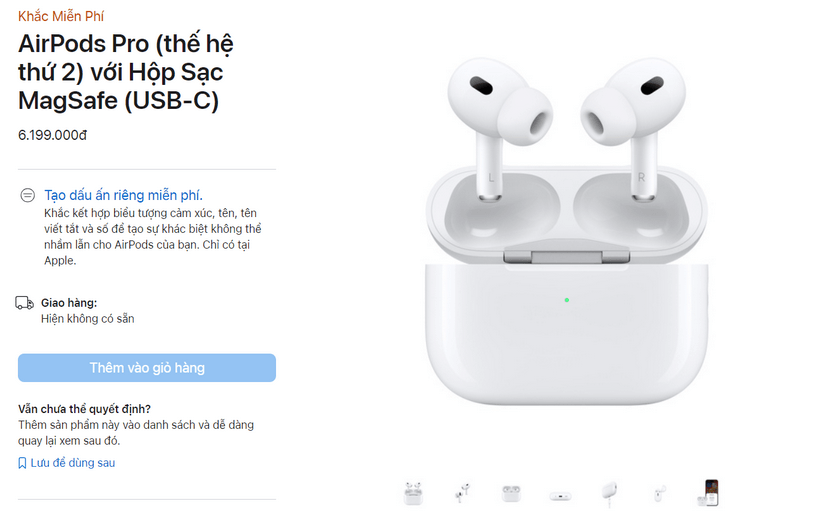Image resolution: width=840 pixels, height=515 pixels.
Task: Click the bookmark icon before Lưu để dùng sau
Action: pos(22,463)
